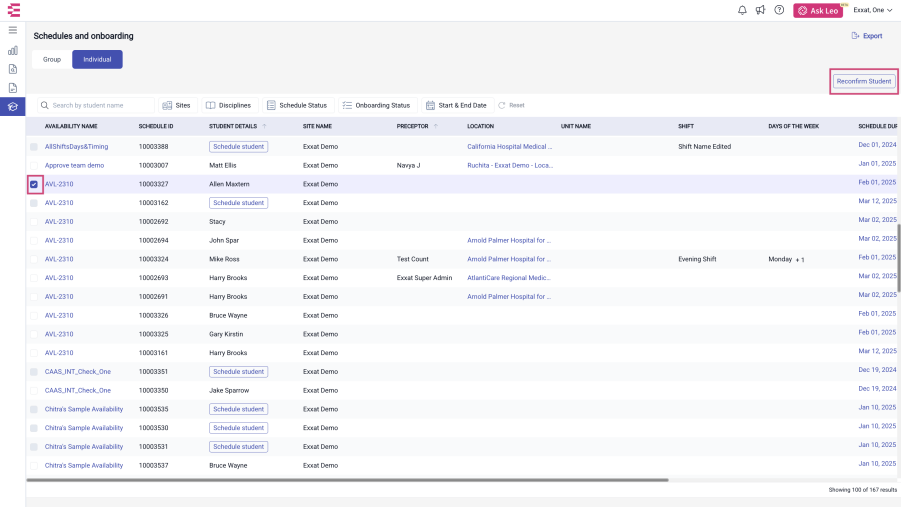This screenshot has width=902, height=507.
Task: Click the Ask Leo button
Action: click(818, 10)
